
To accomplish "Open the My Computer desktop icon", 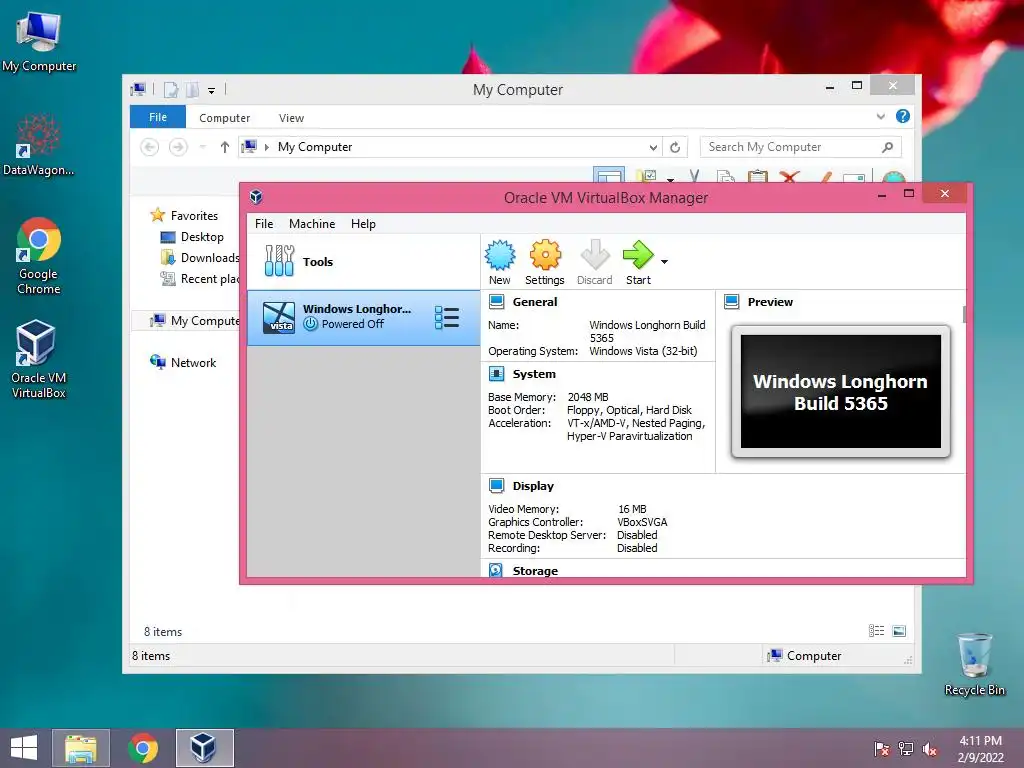I will [x=39, y=41].
